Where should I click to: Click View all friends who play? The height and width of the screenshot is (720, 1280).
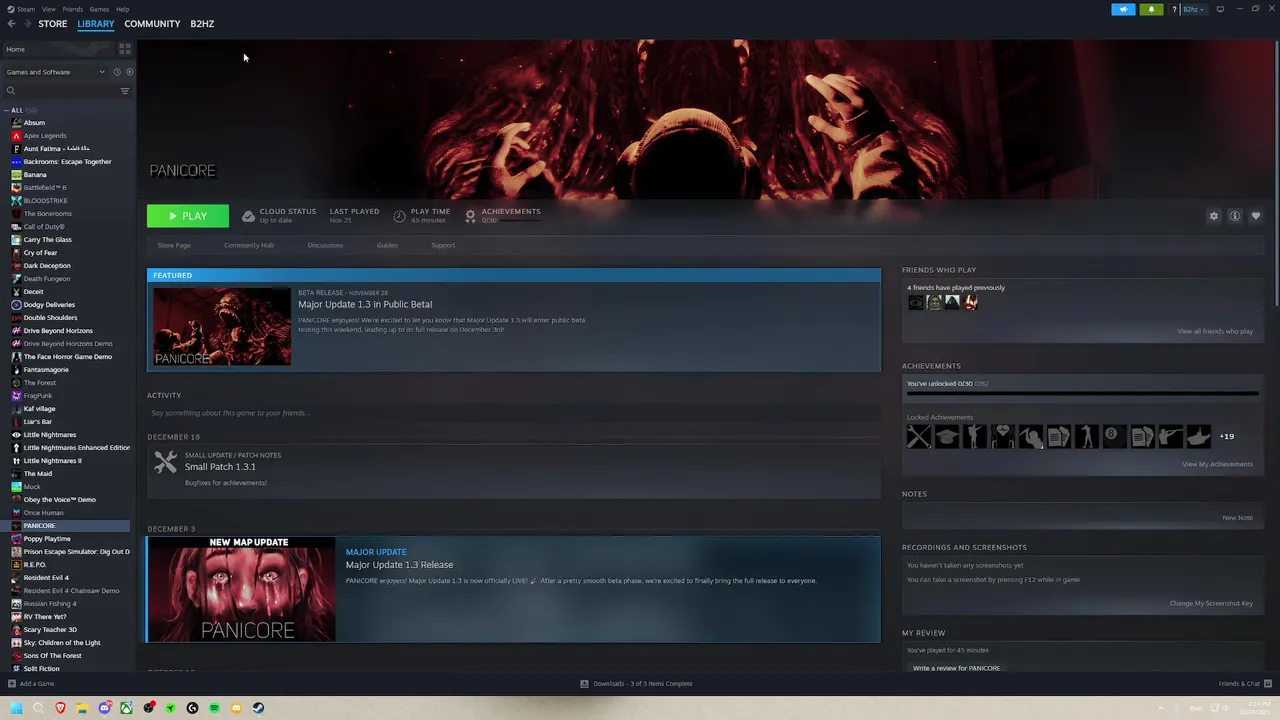pyautogui.click(x=1215, y=331)
